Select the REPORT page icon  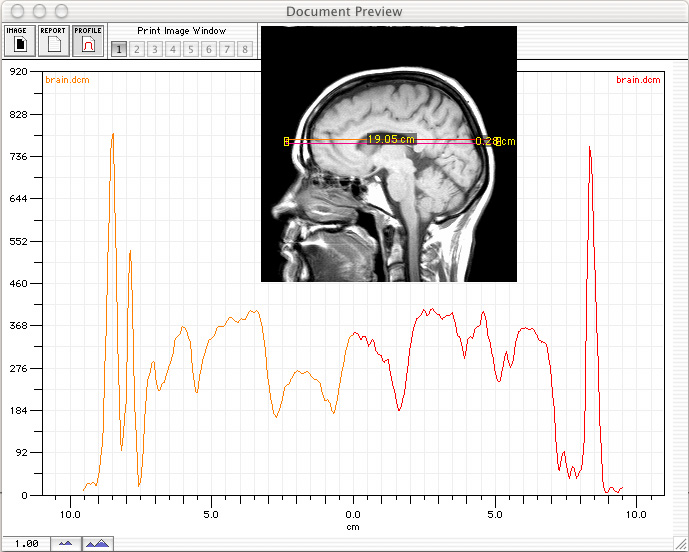click(53, 40)
